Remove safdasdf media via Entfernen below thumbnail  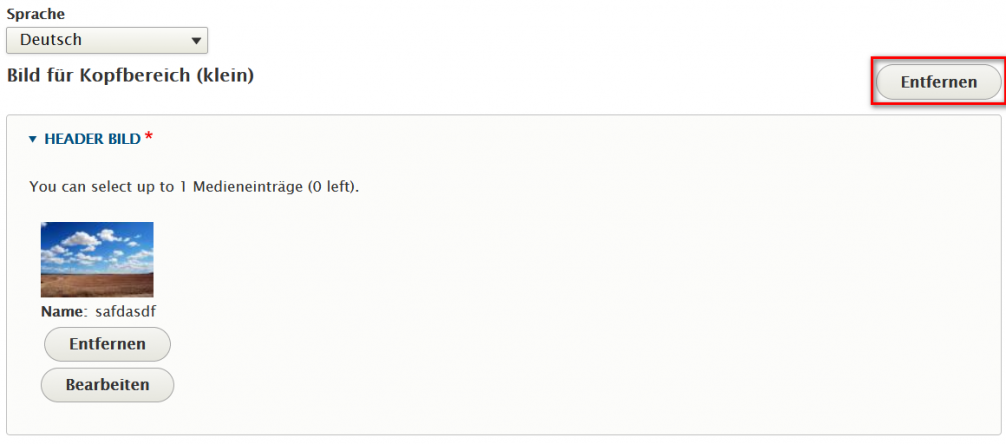point(107,344)
